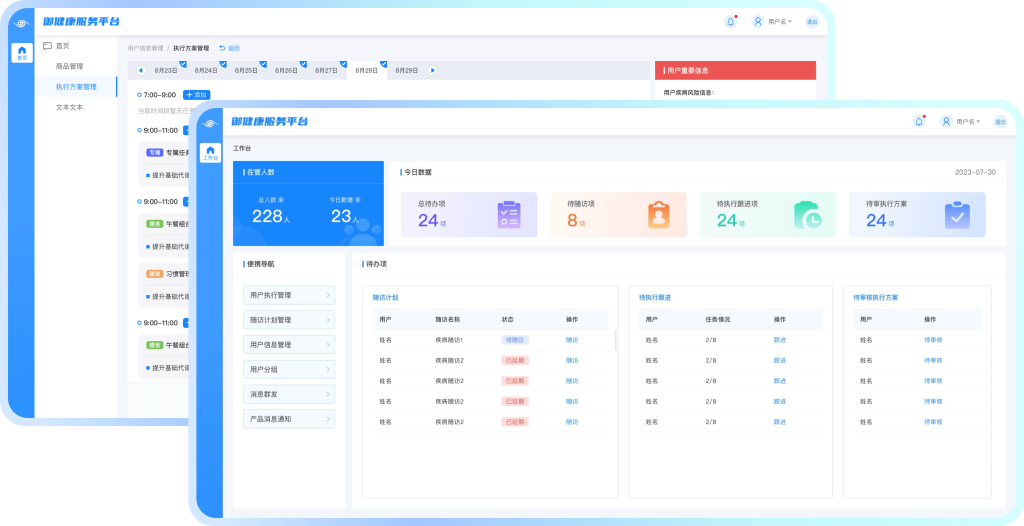Open the 随访计划管理 quick navigation entry
1024x526 pixels.
(289, 320)
